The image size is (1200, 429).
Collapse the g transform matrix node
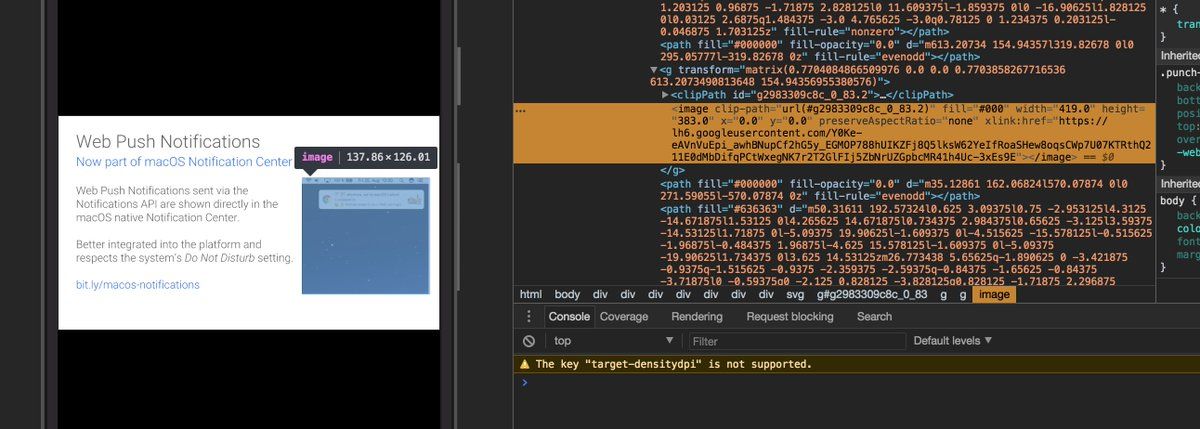654,70
